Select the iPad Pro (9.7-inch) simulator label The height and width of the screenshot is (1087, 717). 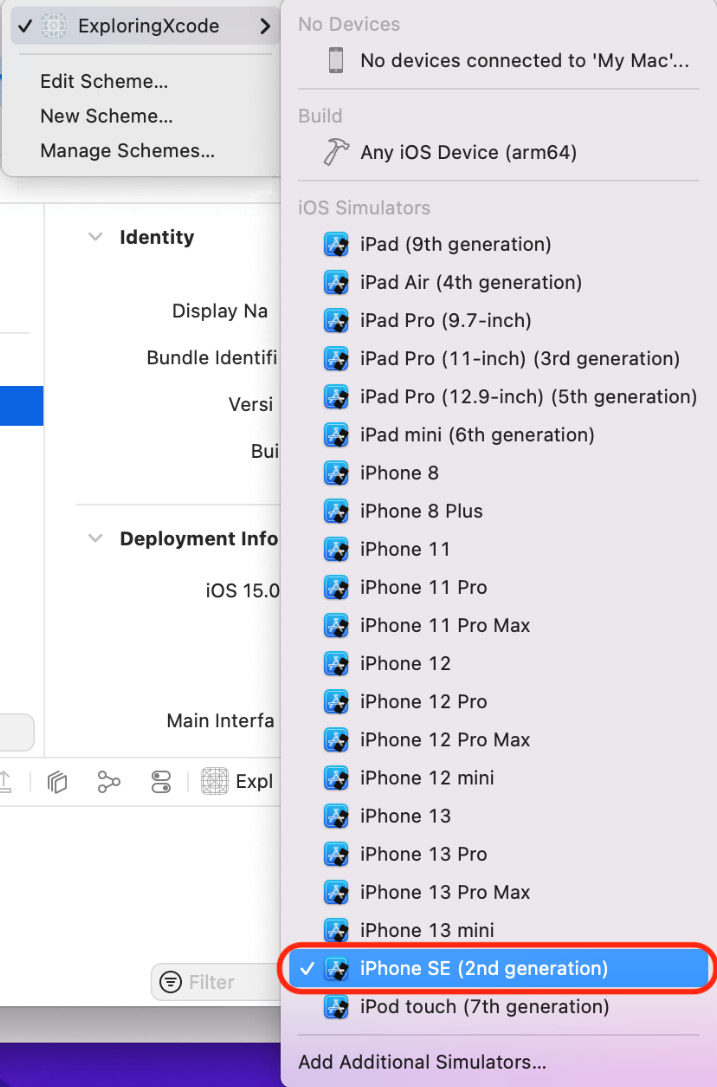(446, 320)
